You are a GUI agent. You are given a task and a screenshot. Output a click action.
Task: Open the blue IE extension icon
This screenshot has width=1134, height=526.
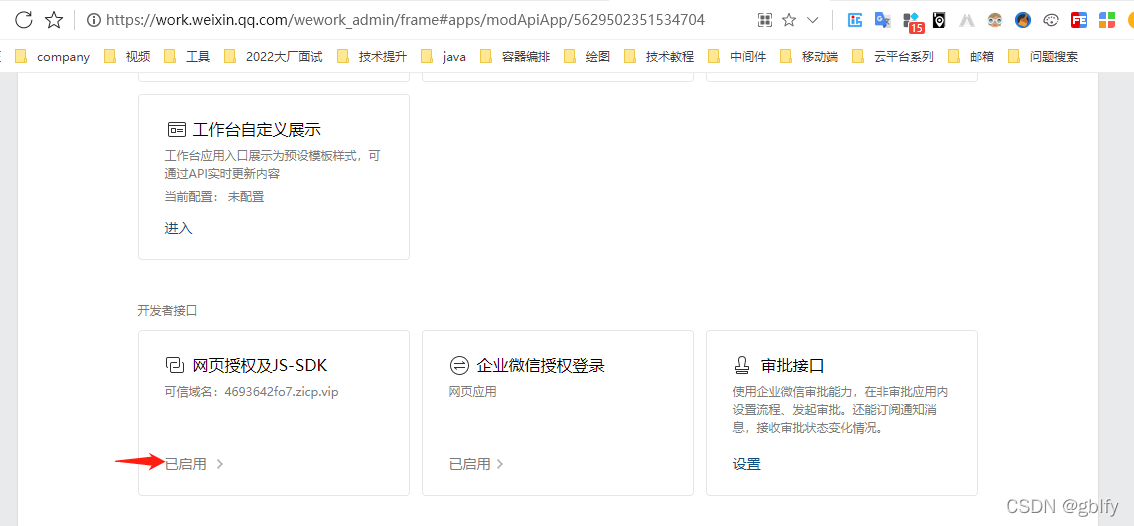click(855, 20)
